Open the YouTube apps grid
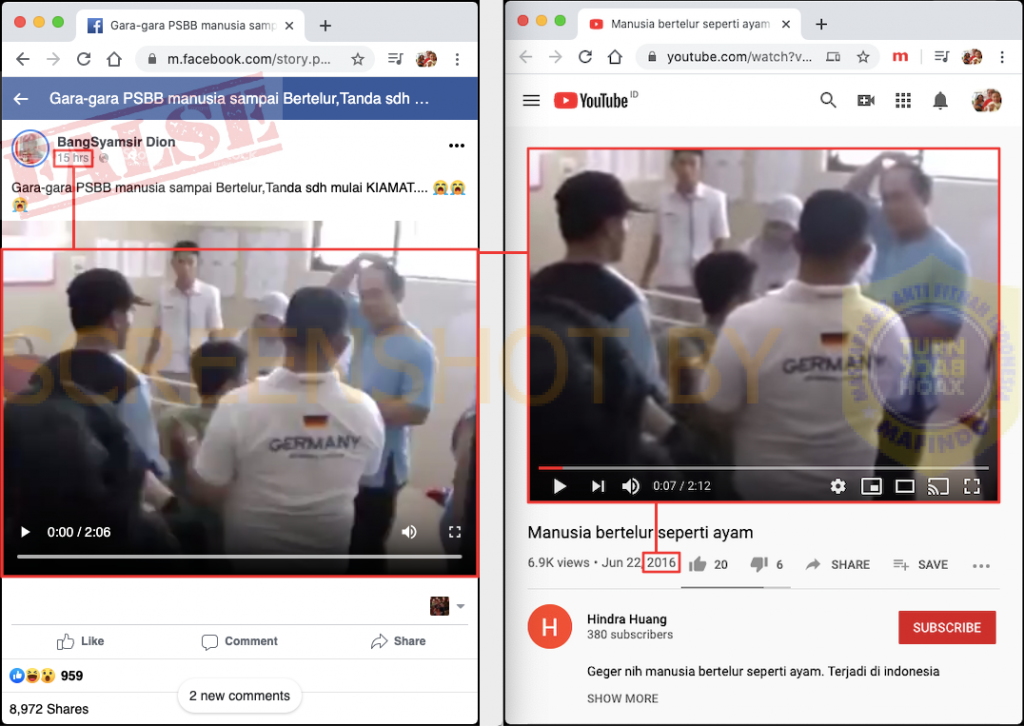The image size is (1024, 726). (903, 101)
